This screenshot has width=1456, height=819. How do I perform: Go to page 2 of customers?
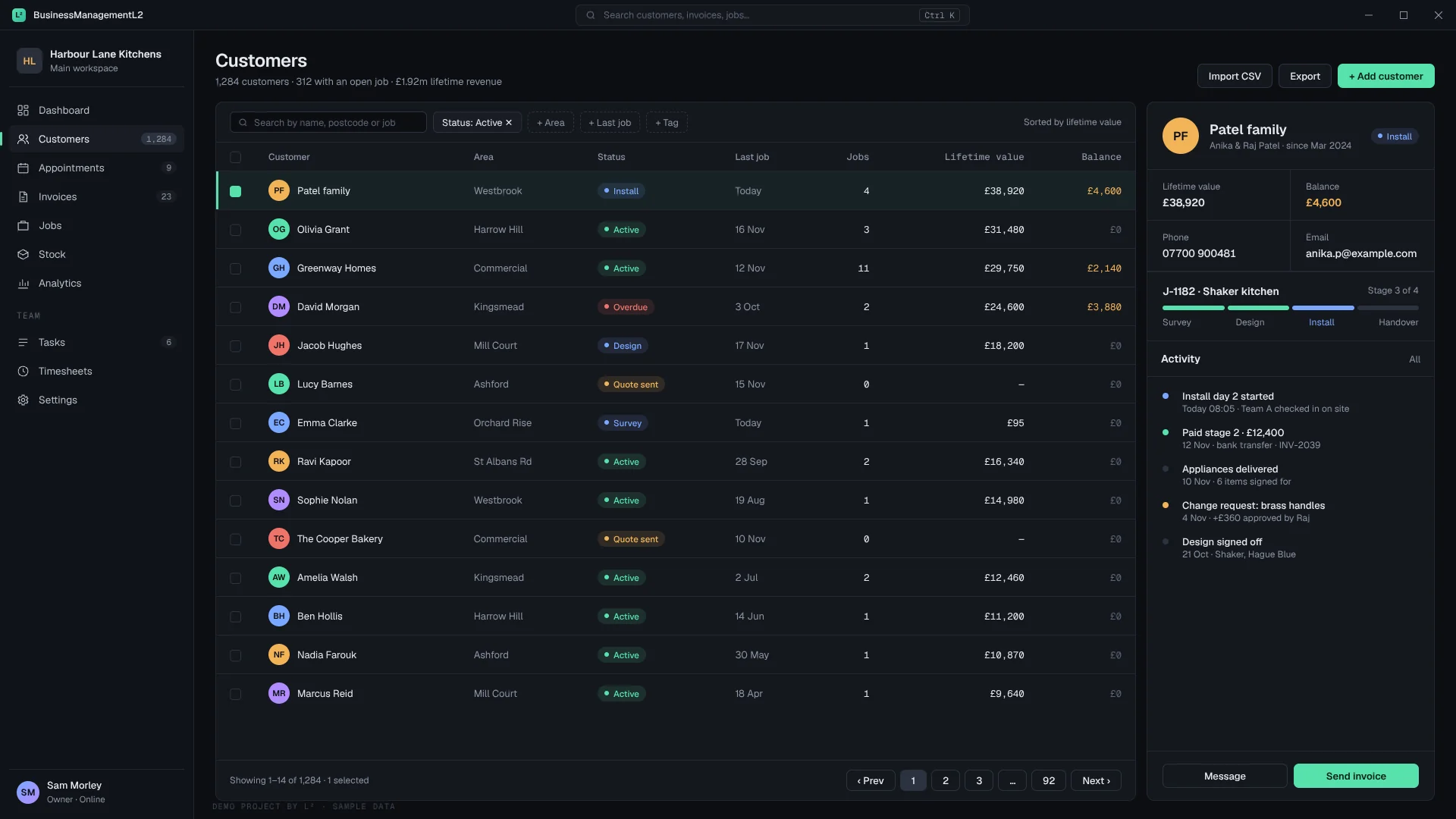coord(946,780)
